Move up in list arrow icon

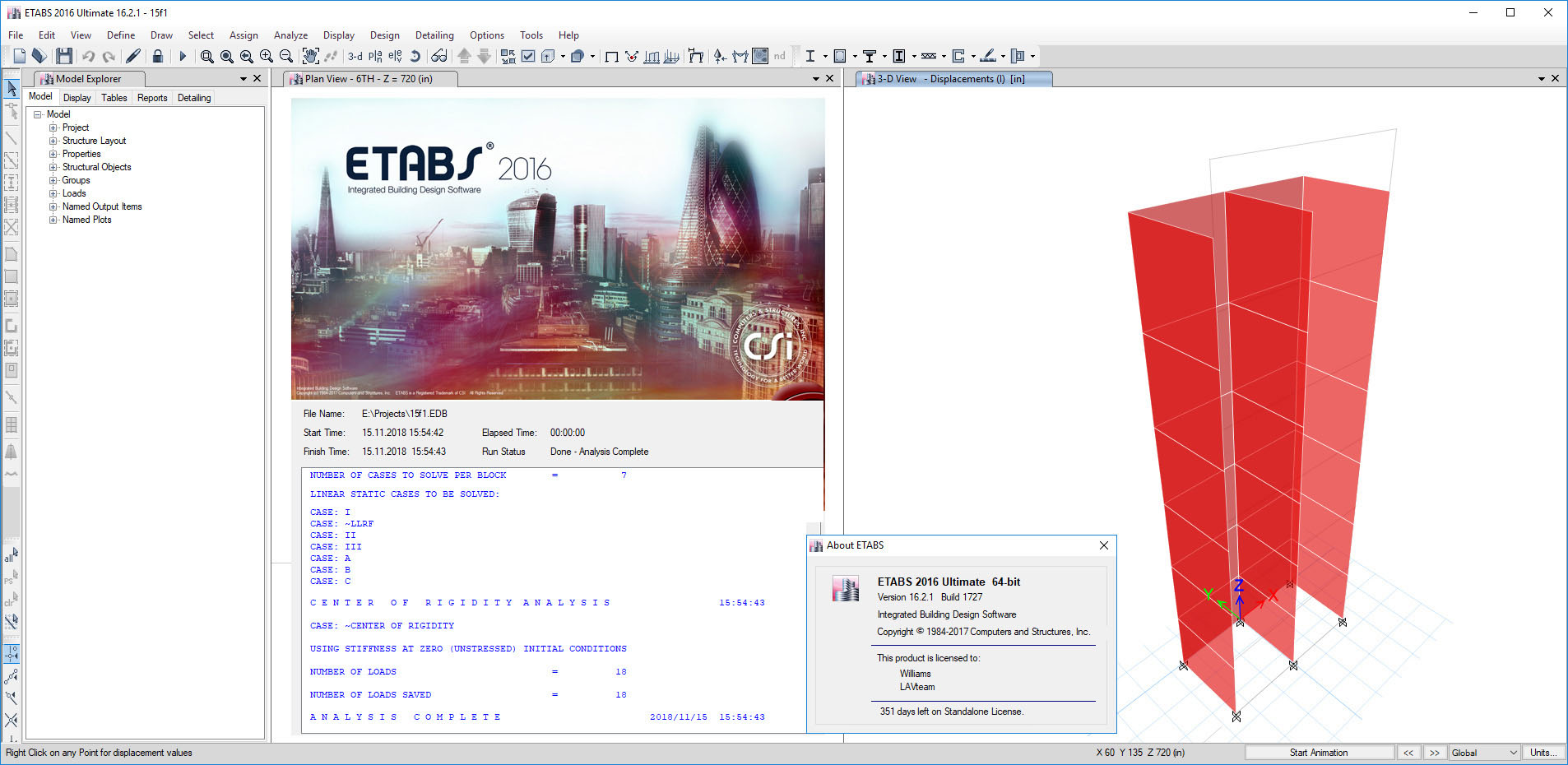pyautogui.click(x=464, y=56)
